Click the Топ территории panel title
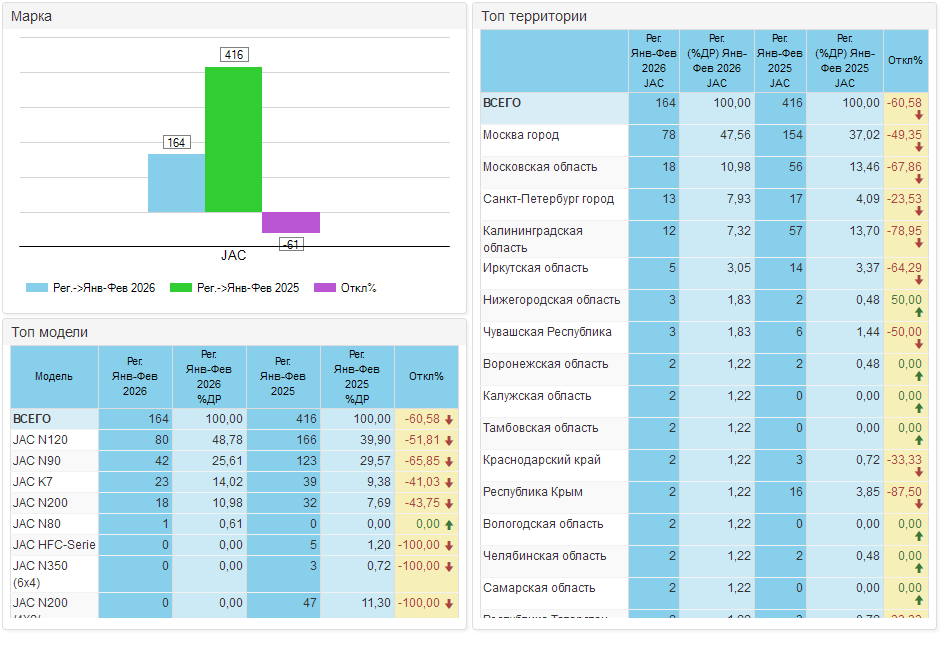This screenshot has width=940, height=664. click(534, 16)
